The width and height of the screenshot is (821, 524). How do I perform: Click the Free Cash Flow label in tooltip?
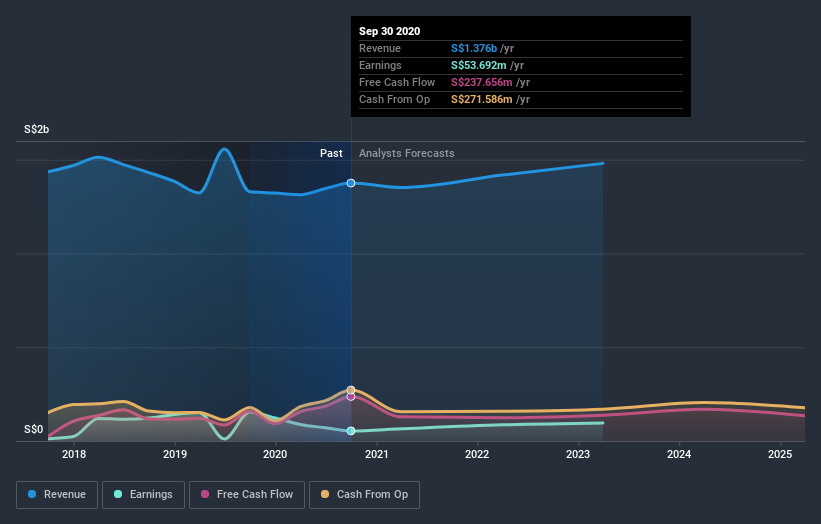(x=397, y=82)
